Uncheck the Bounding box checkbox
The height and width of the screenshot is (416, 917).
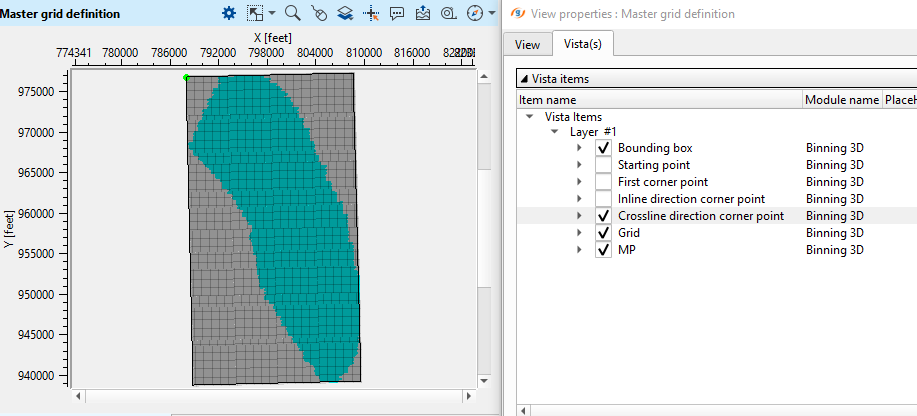pos(603,148)
